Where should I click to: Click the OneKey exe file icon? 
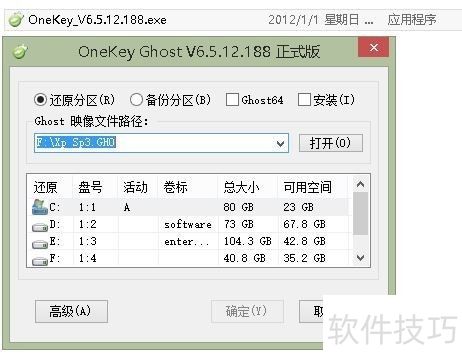16,20
